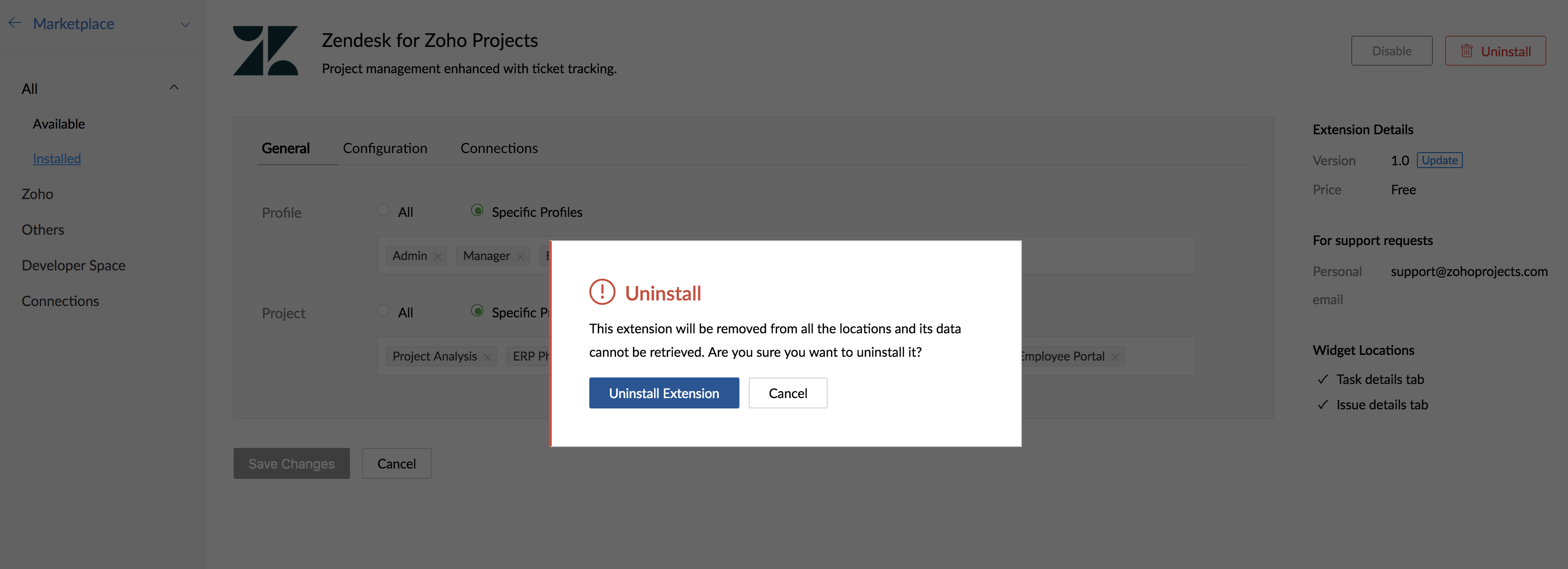The image size is (1568, 569).
Task: Click the Price Free value
Action: 1403,190
